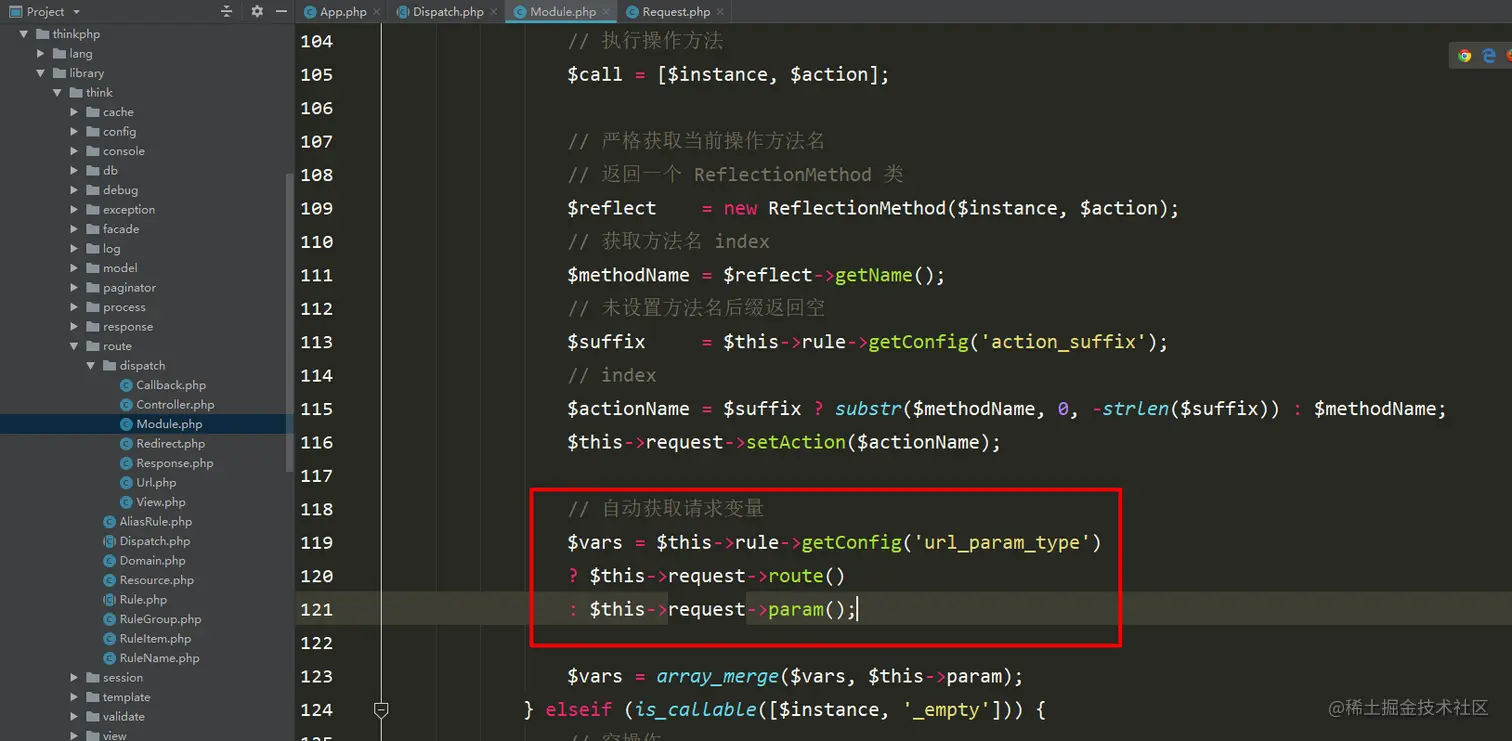Collapse the route folder arrow
The height and width of the screenshot is (741, 1512).
click(x=75, y=346)
